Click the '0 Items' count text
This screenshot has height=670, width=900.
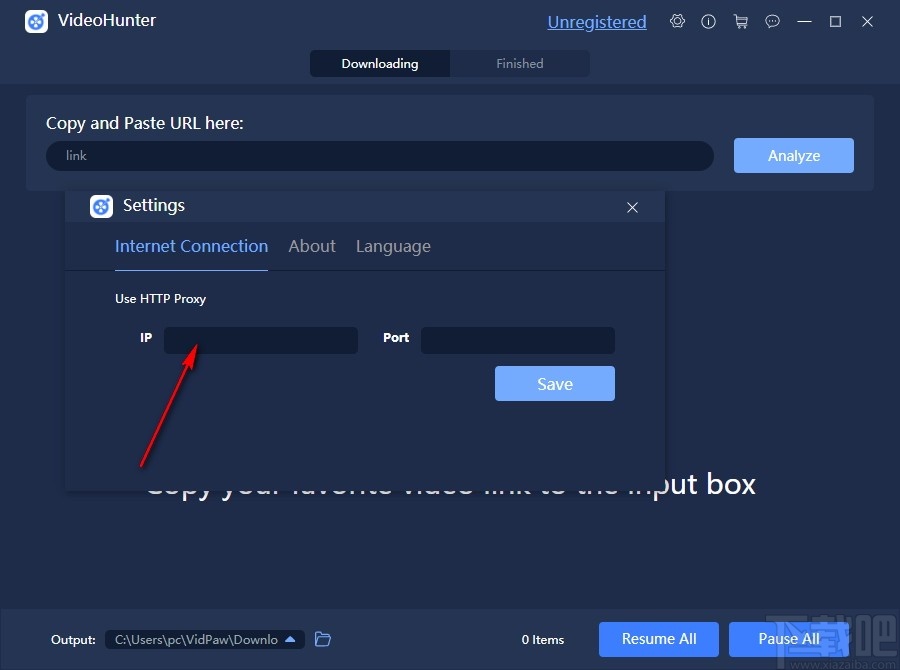[543, 640]
